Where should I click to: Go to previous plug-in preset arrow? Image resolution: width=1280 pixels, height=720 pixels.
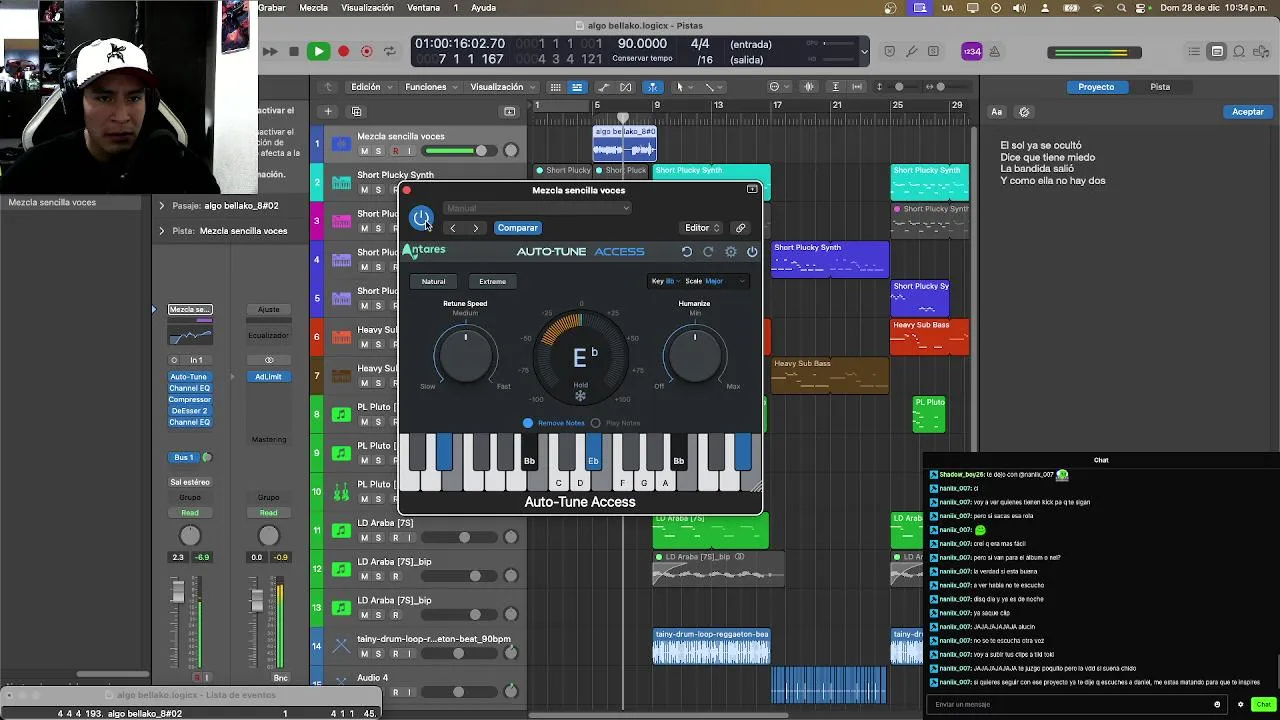tap(453, 228)
